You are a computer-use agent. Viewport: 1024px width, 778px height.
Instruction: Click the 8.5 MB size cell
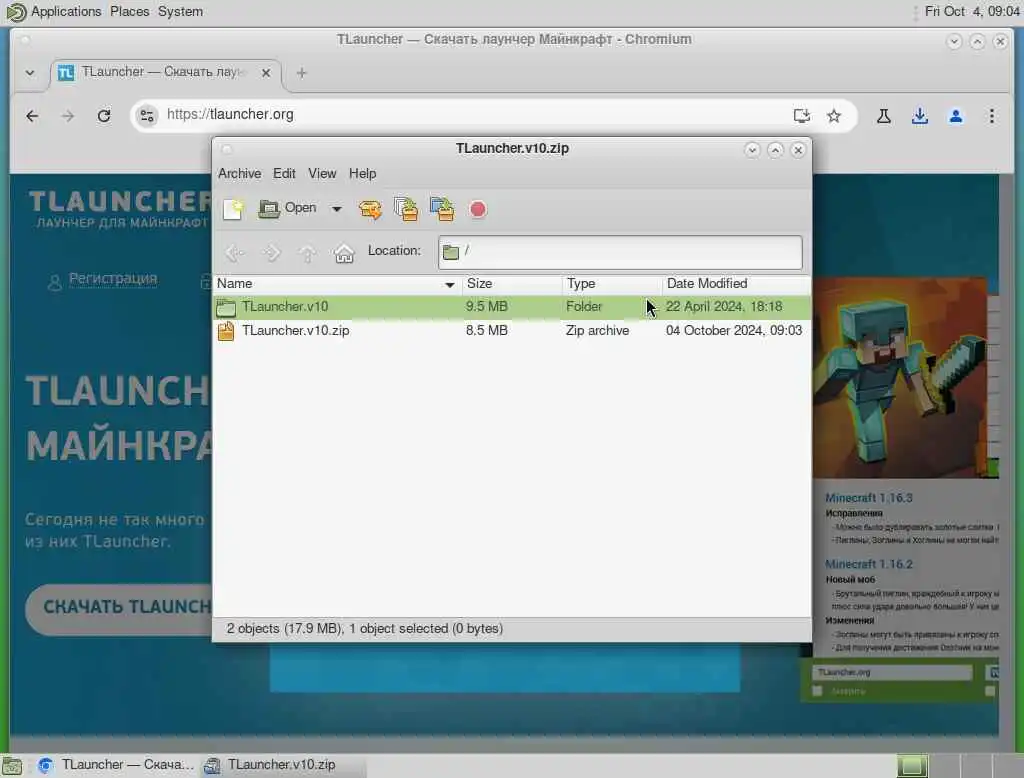(x=487, y=331)
